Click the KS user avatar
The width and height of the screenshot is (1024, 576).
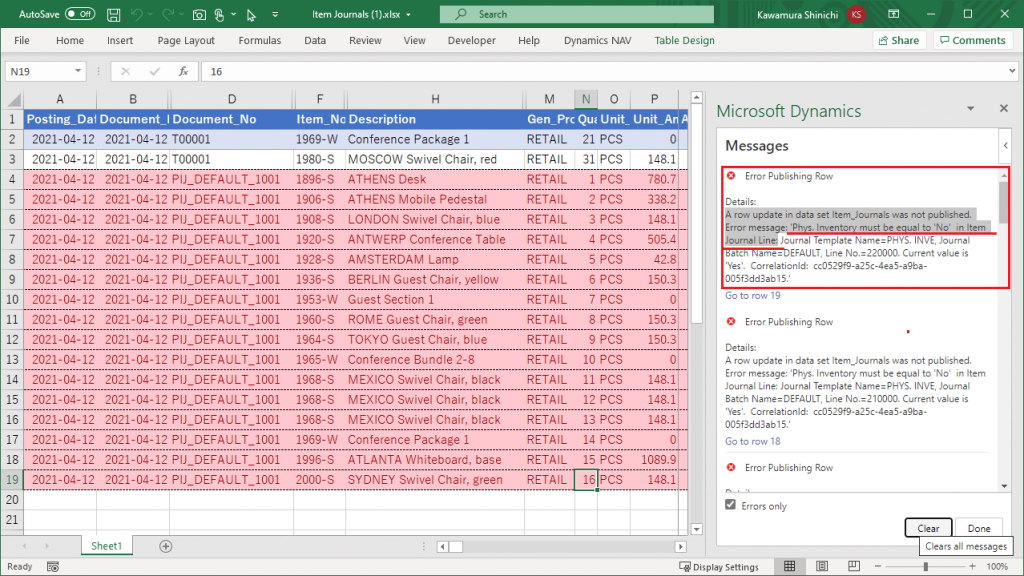(x=856, y=14)
